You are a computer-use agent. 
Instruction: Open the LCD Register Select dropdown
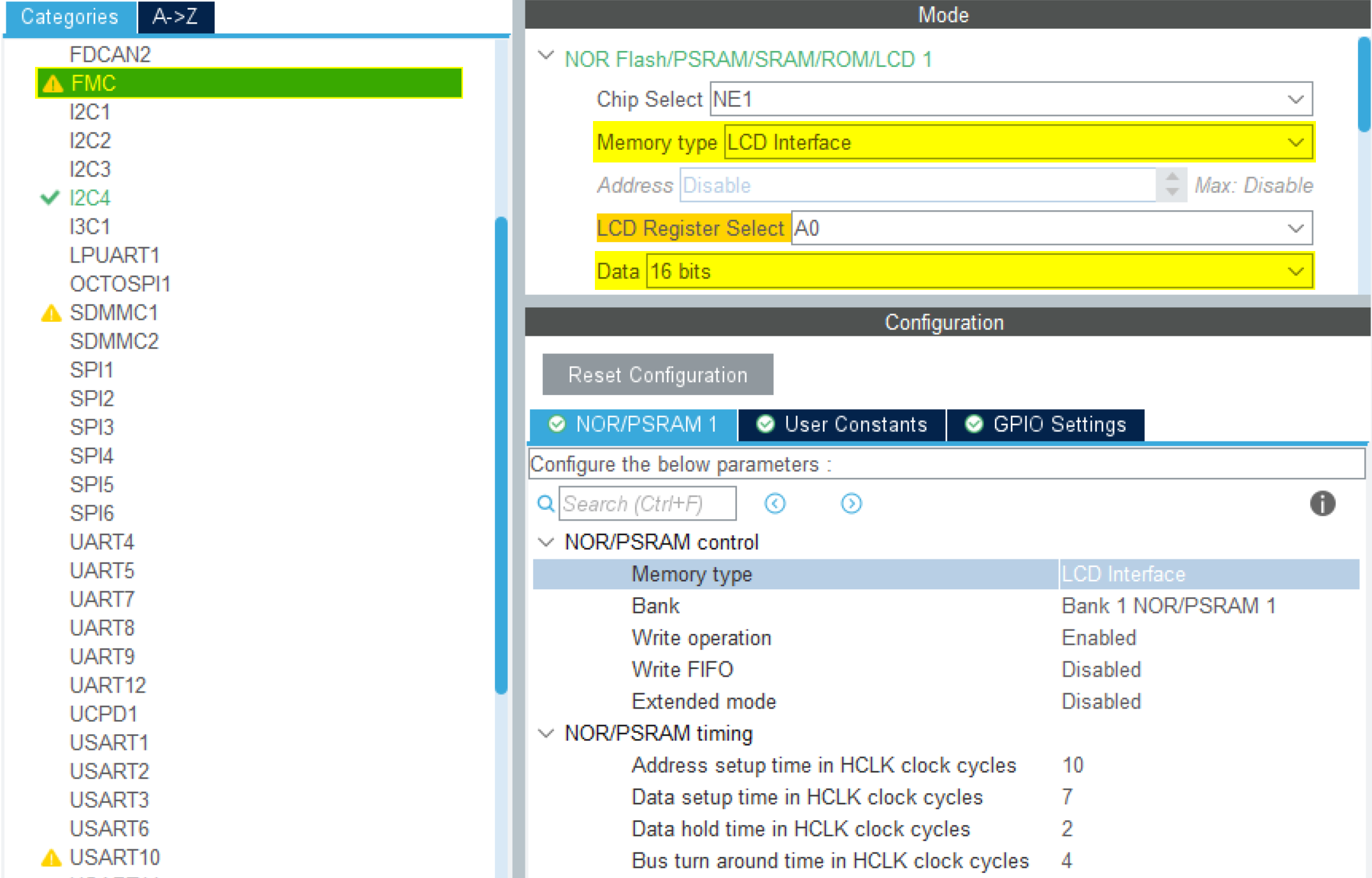pyautogui.click(x=1294, y=228)
